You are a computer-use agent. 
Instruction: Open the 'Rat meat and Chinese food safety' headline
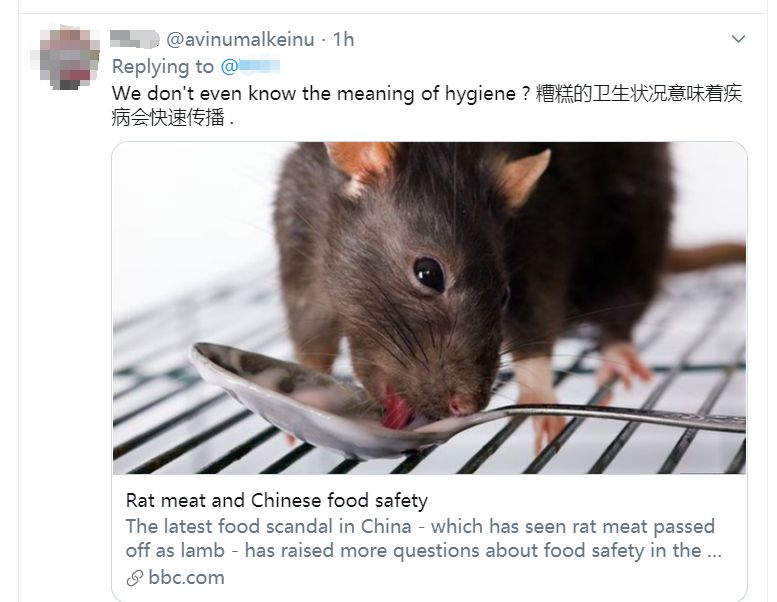point(277,500)
